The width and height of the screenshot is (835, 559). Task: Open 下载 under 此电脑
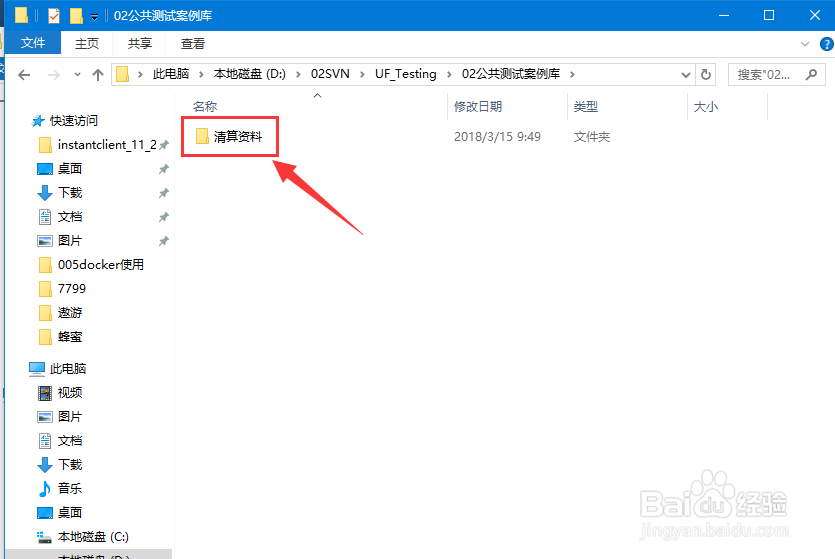(x=70, y=464)
